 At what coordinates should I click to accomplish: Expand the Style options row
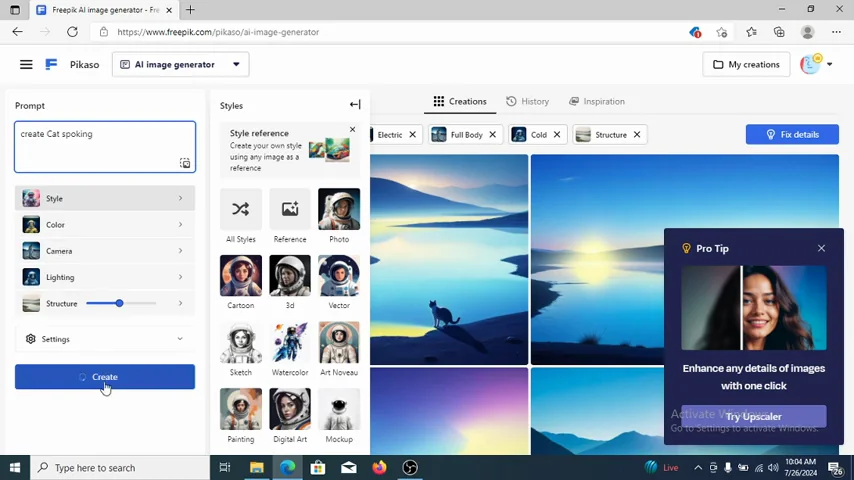105,198
